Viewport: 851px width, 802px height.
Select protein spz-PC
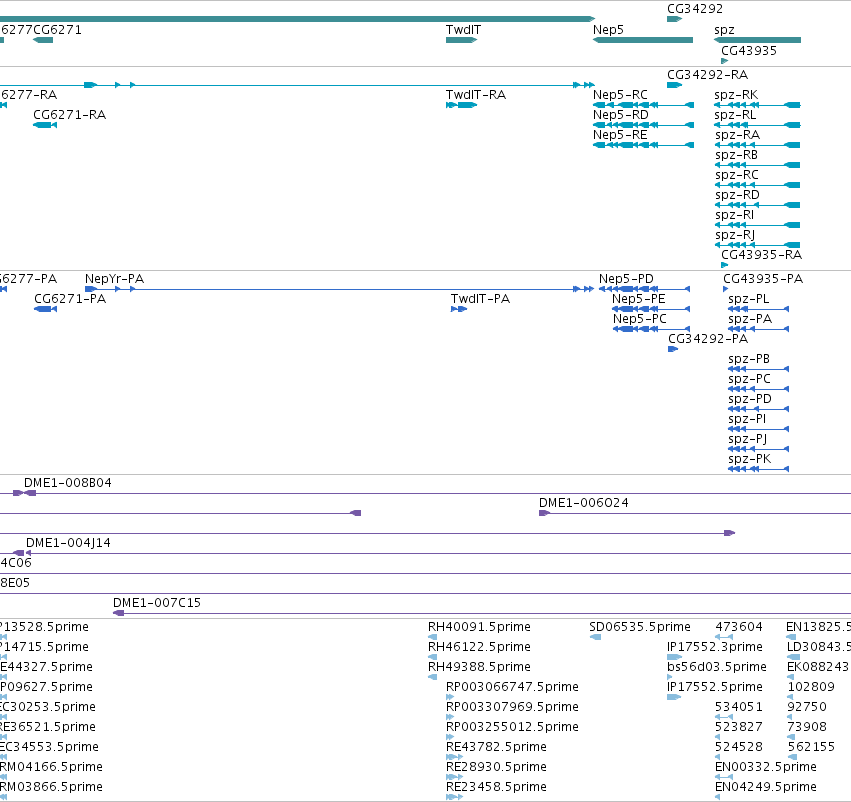758,389
